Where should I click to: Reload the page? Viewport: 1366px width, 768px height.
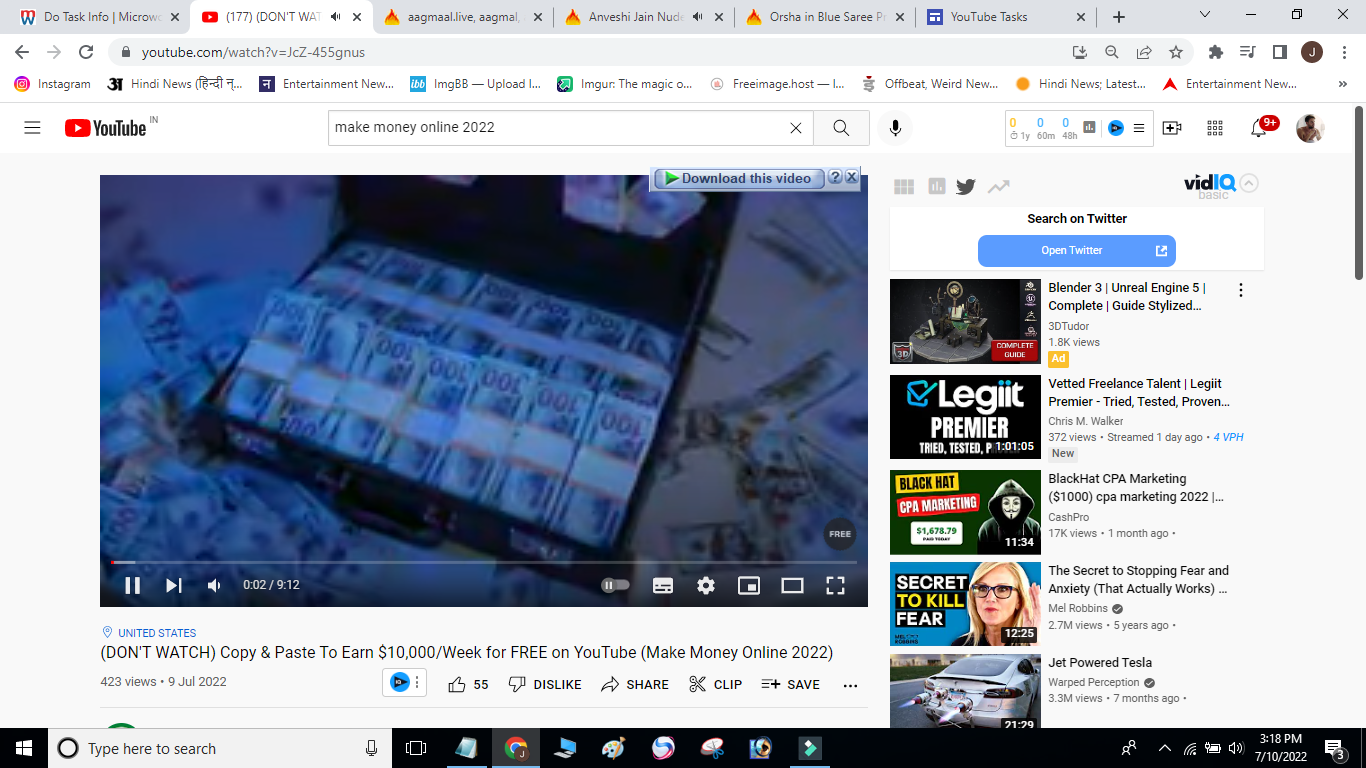[86, 52]
